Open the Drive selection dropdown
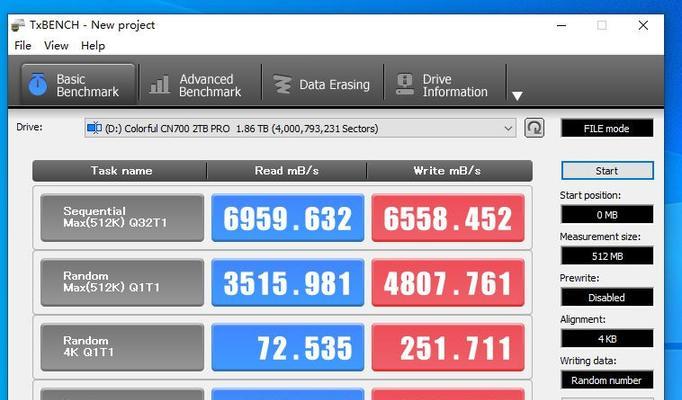Viewport: 682px width, 400px height. pyautogui.click(x=300, y=128)
